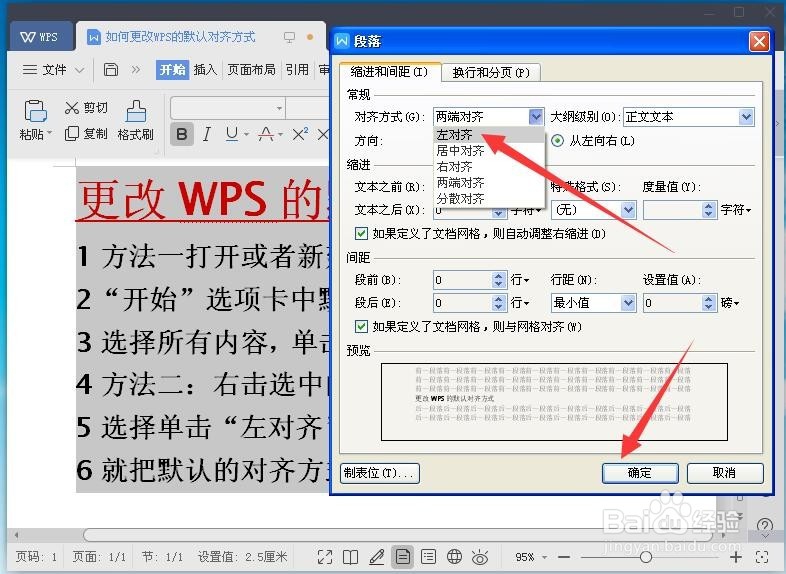786x574 pixels.
Task: Open measurement 字符 unit dropdown
Action: point(736,210)
